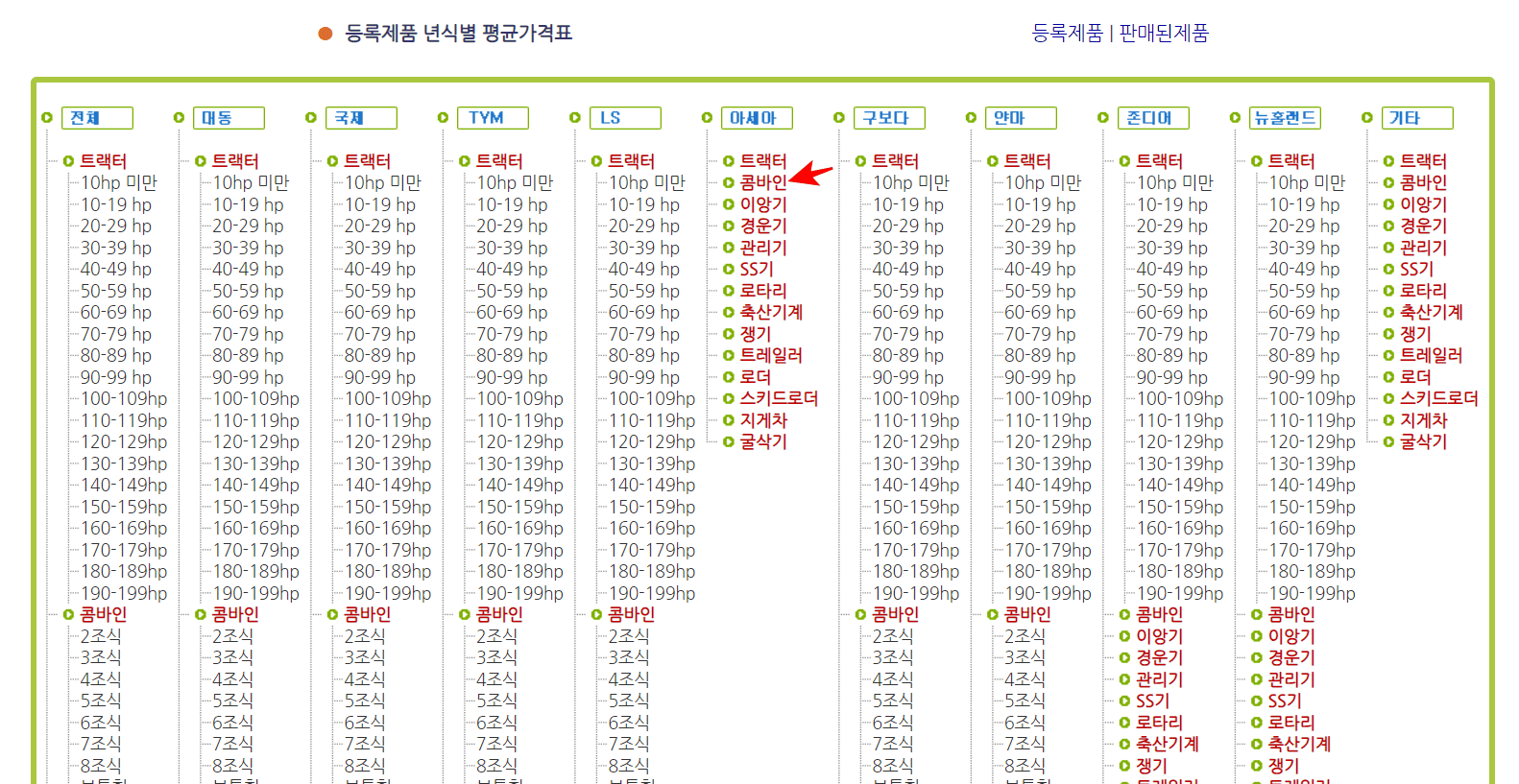Image resolution: width=1519 pixels, height=784 pixels.
Task: Select 140-149hp in the 얀마 column
Action: point(1049,485)
